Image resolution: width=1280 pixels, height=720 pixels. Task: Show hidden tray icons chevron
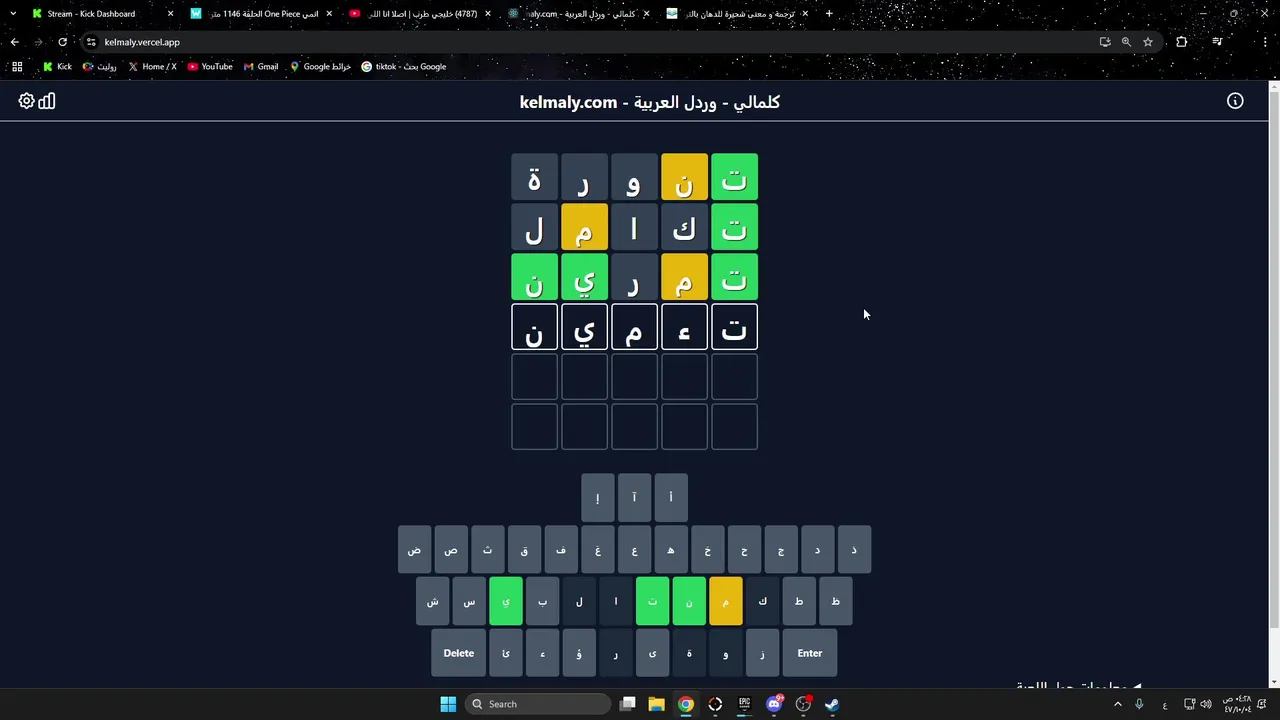(1118, 704)
